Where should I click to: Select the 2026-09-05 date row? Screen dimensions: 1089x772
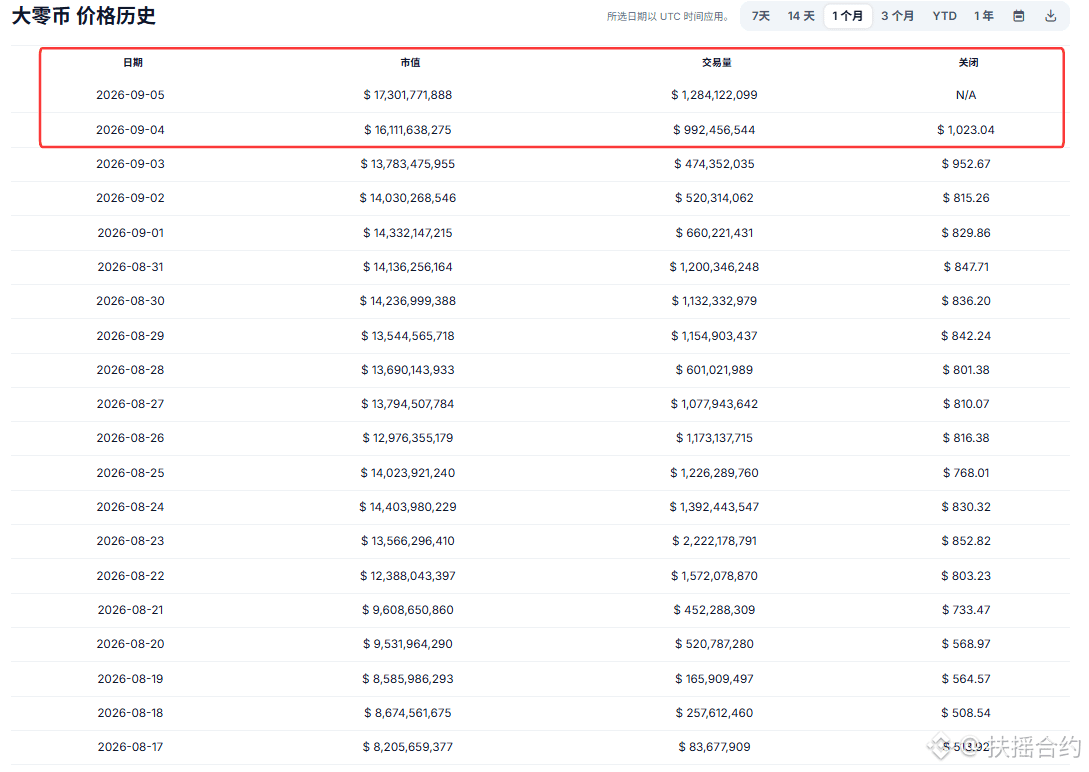[551, 95]
